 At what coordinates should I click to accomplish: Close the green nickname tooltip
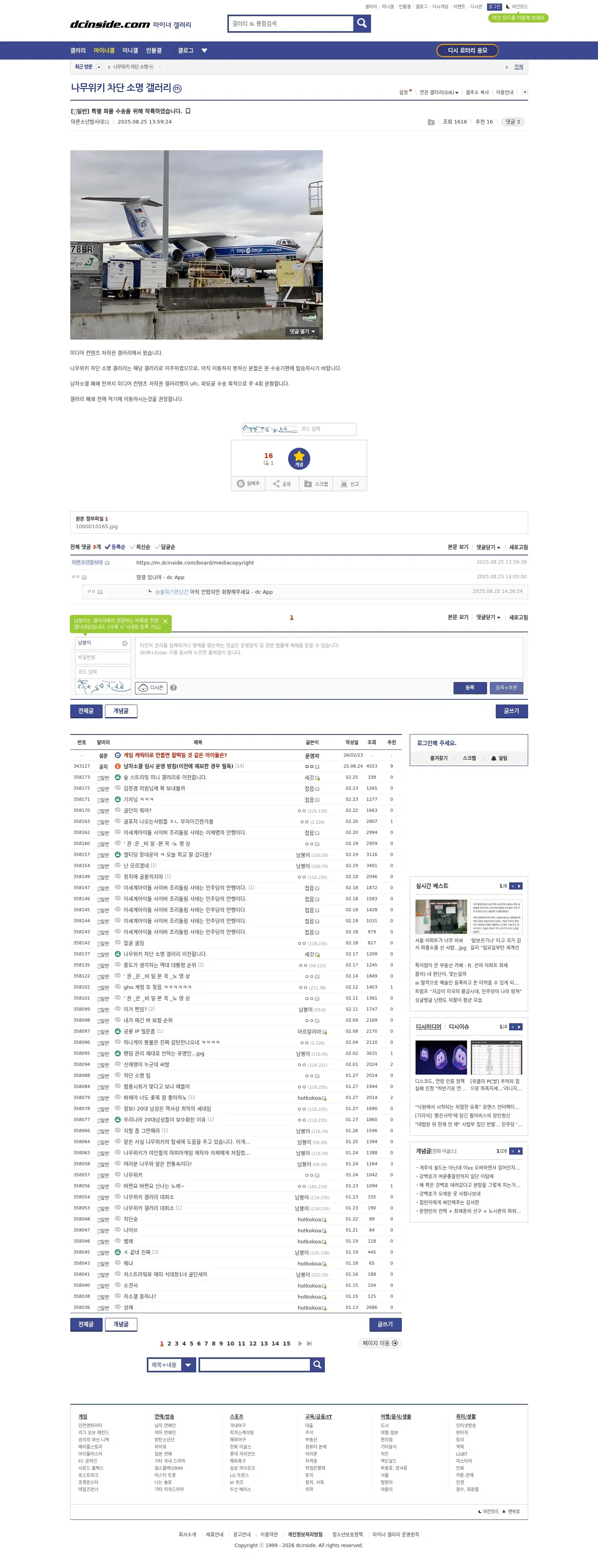[165, 621]
